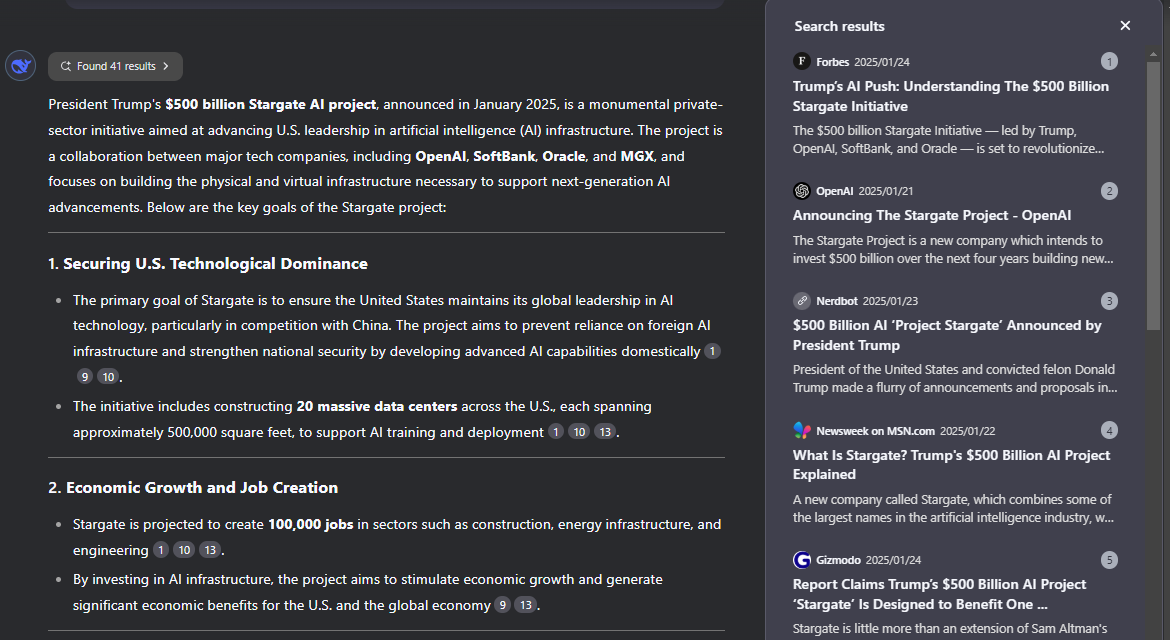Click the OpenAI logo icon in search results
Viewport: 1170px width, 640px height.
point(801,191)
